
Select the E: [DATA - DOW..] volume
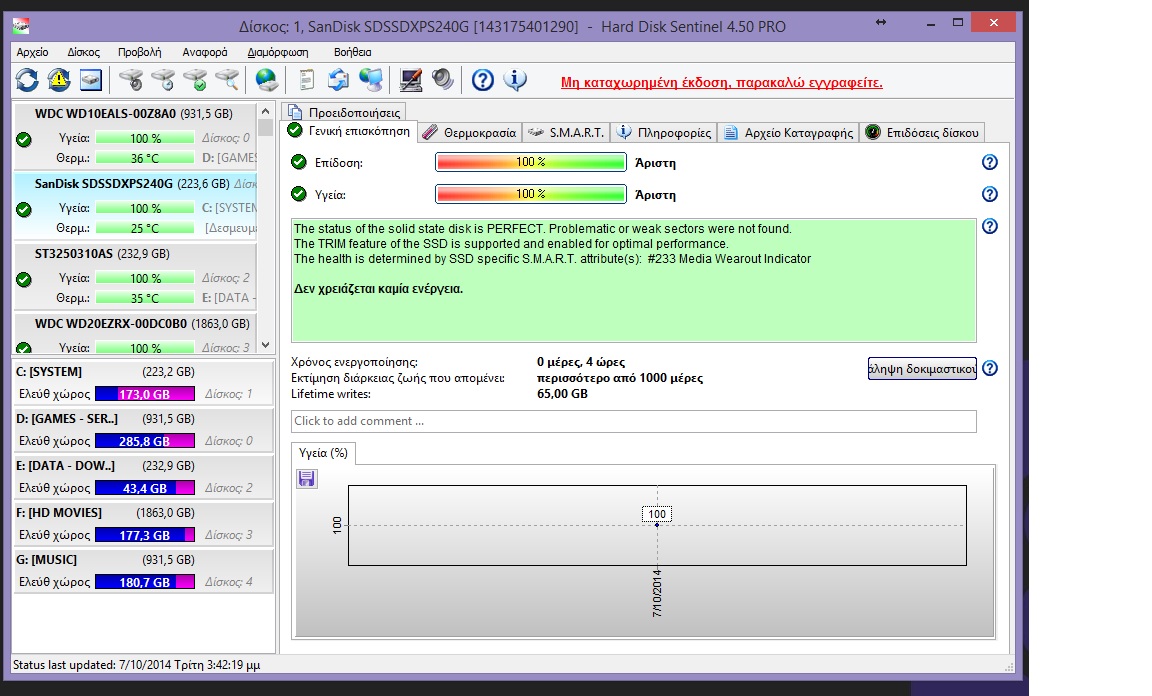coord(143,477)
